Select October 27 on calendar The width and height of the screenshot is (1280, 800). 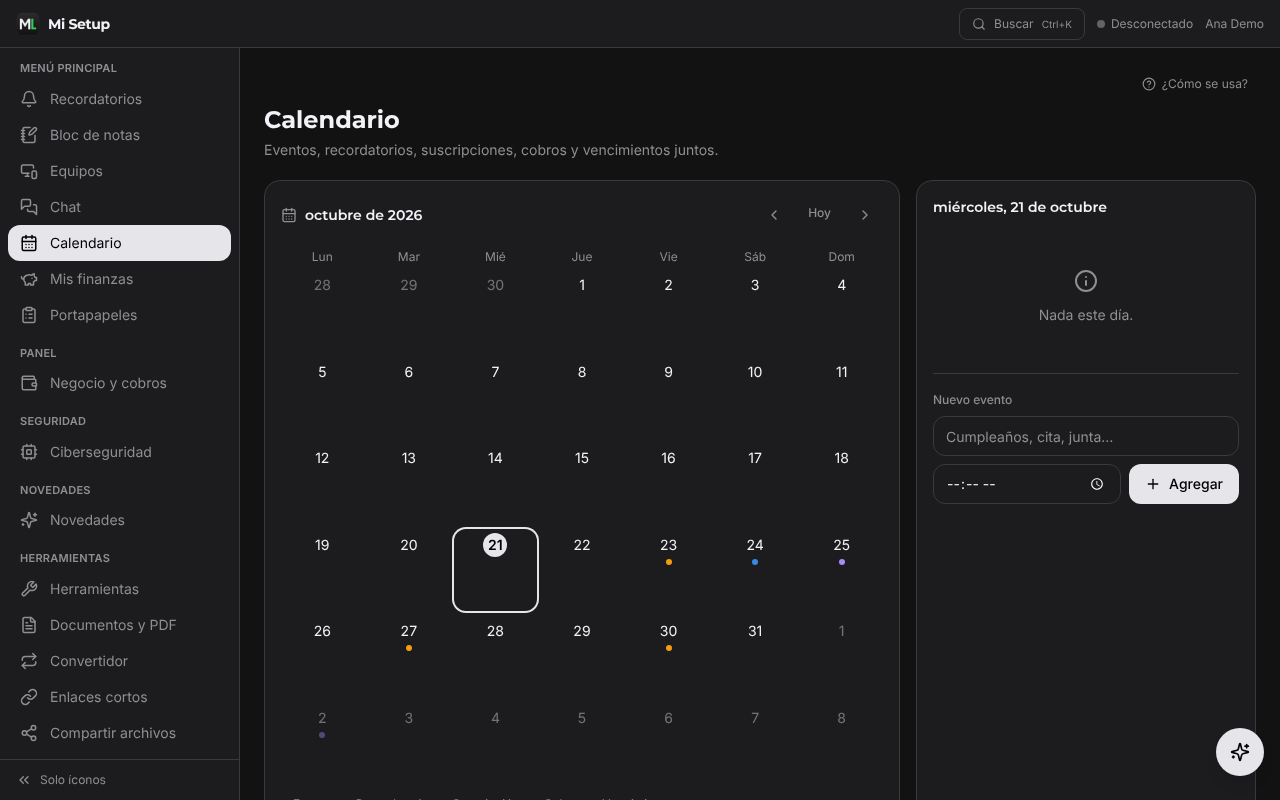pyautogui.click(x=408, y=656)
